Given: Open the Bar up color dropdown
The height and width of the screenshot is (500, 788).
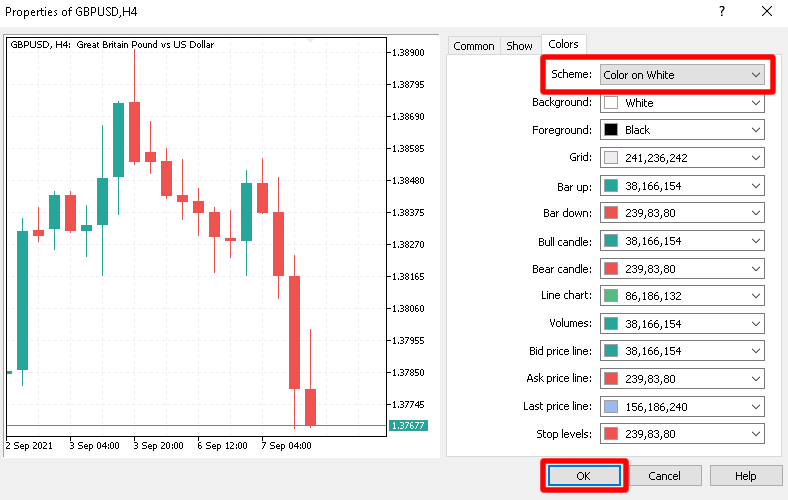Looking at the screenshot, I should (x=682, y=186).
